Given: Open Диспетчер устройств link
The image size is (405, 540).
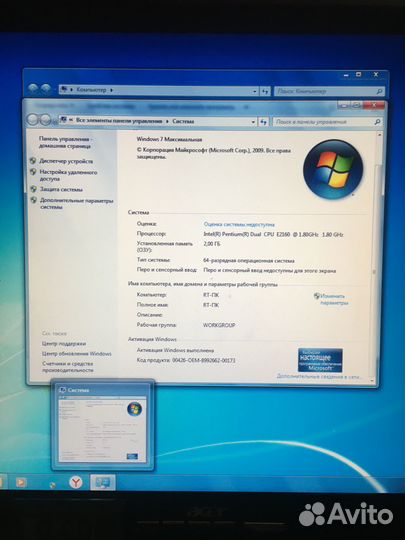Looking at the screenshot, I should (x=66, y=161).
